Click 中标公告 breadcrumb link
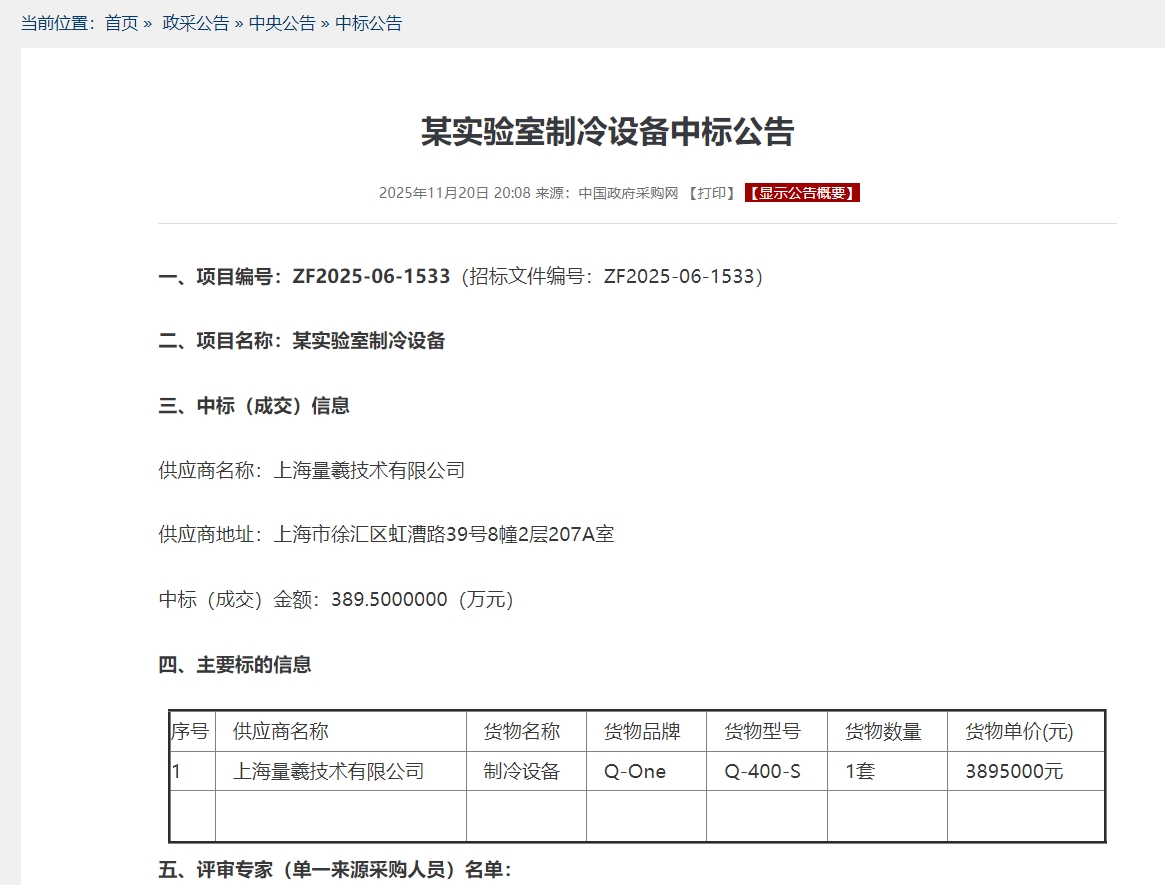Image resolution: width=1165 pixels, height=885 pixels. point(369,23)
